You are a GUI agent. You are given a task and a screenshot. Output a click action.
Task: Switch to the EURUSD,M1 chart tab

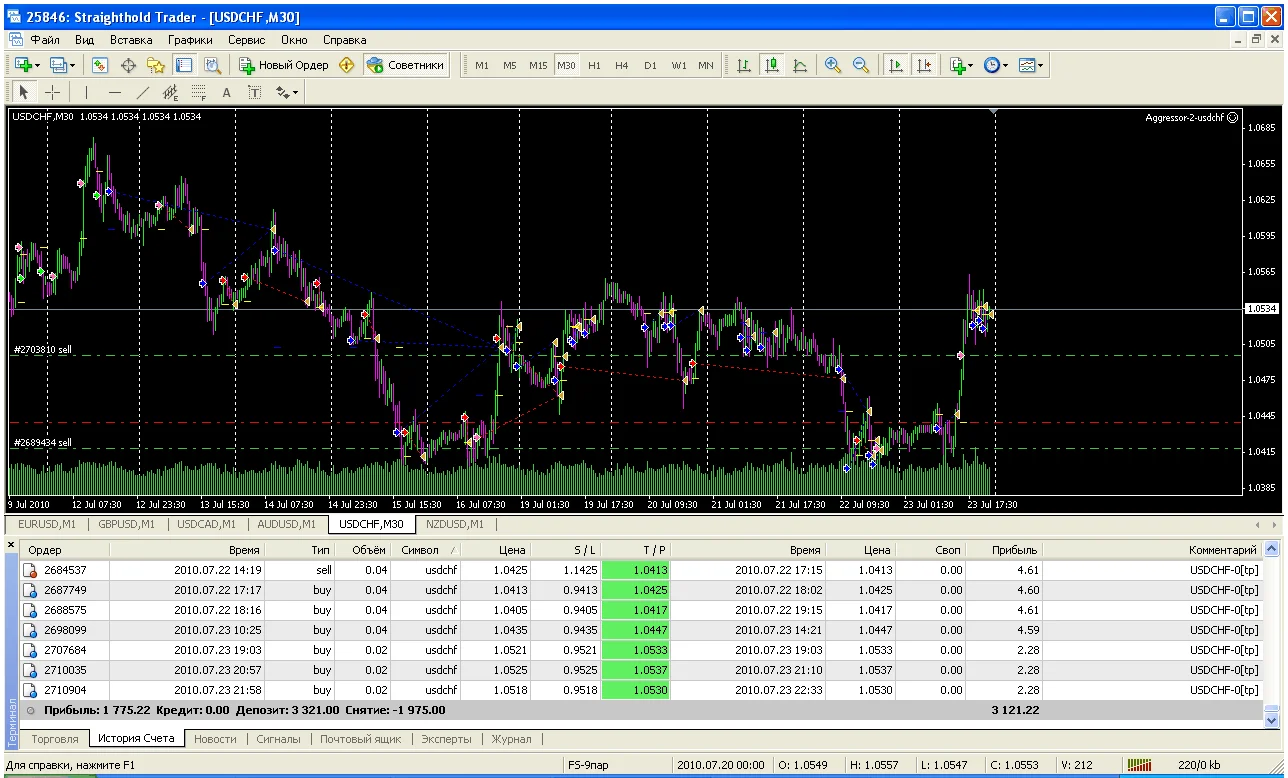tap(47, 524)
